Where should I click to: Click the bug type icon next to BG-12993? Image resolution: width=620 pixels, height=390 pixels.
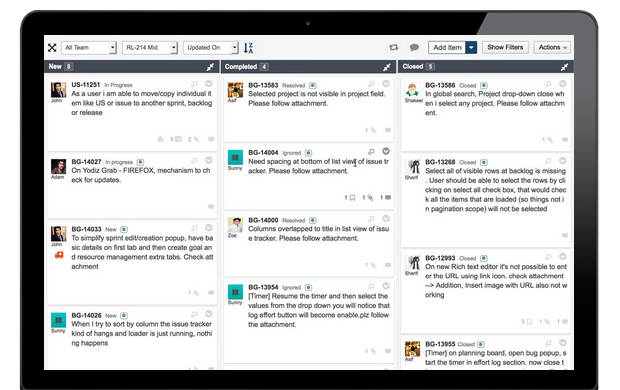pos(484,258)
